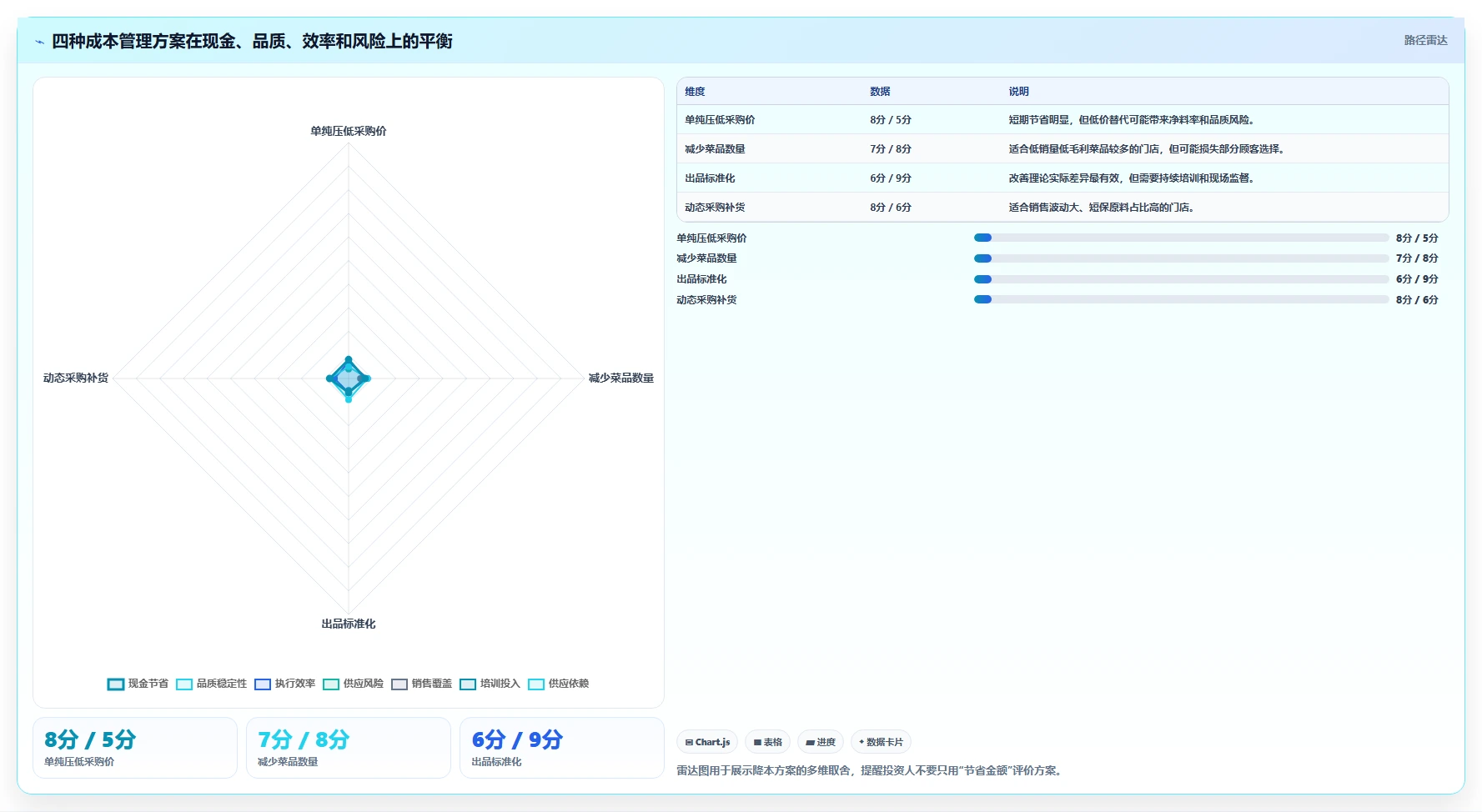Click the description starting 适合销售波动大

1103,208
